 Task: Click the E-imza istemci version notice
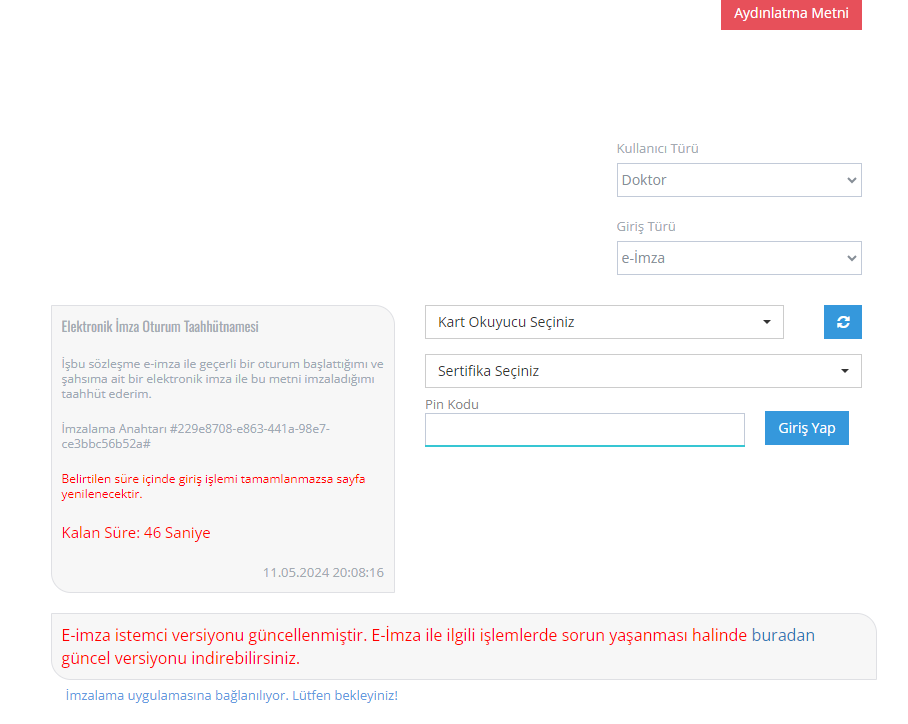tap(400, 646)
